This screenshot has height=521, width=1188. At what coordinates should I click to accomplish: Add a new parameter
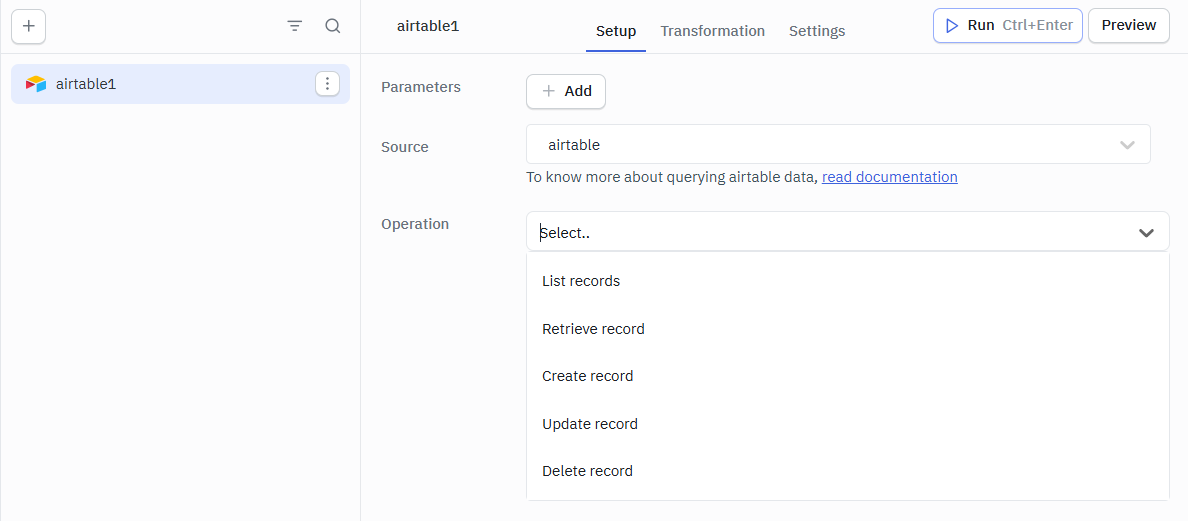coord(566,91)
